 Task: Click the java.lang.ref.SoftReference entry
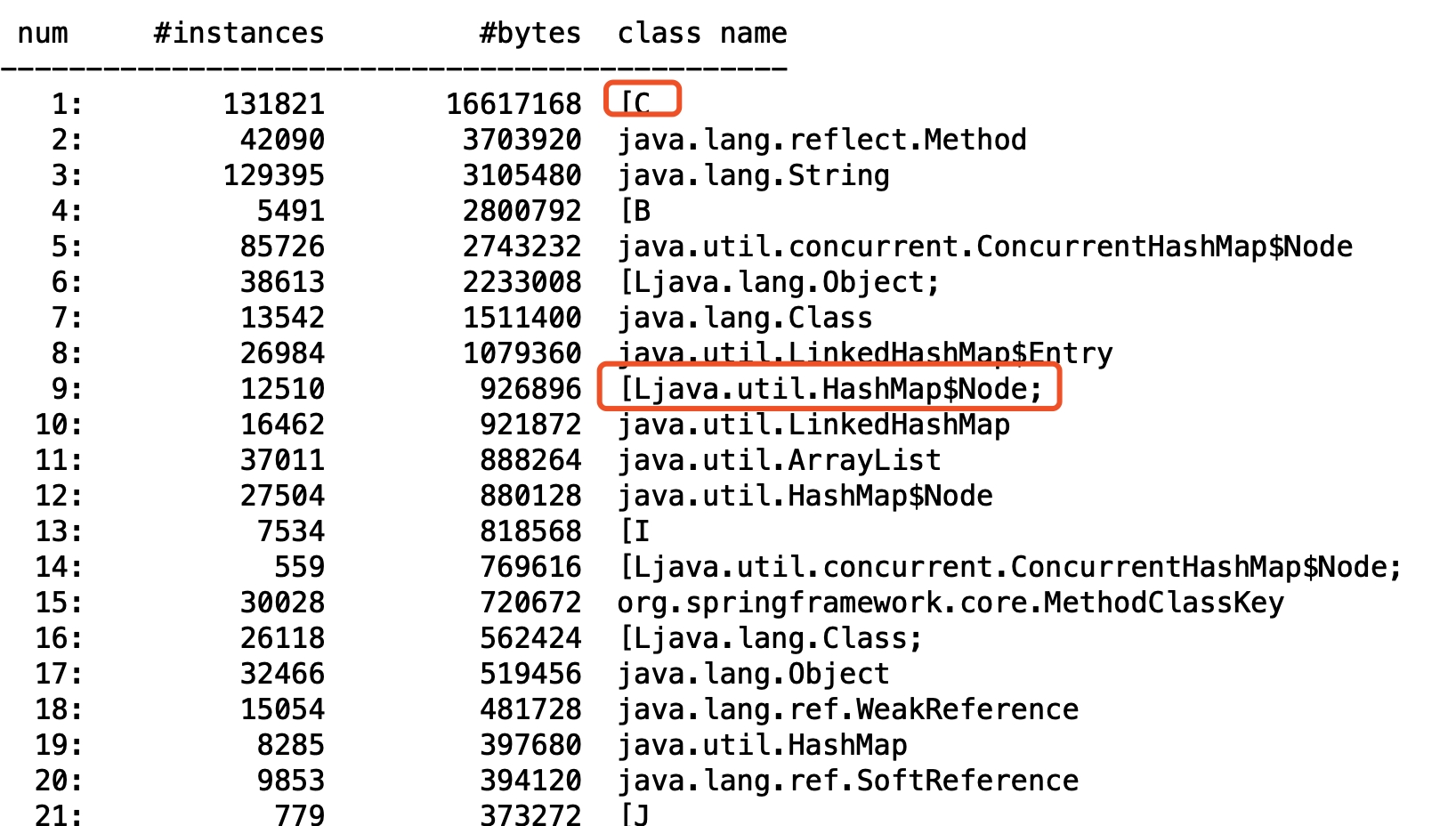pyautogui.click(x=847, y=781)
